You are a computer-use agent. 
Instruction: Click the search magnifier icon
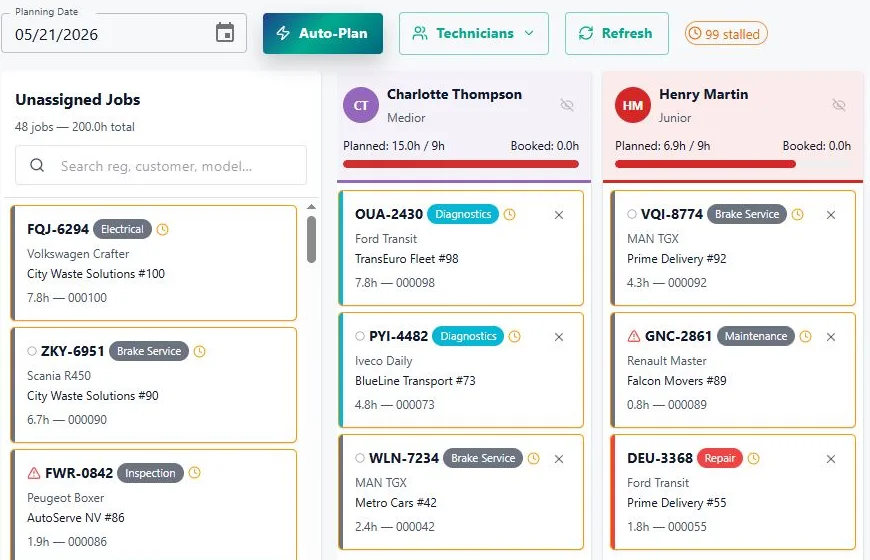(x=37, y=165)
